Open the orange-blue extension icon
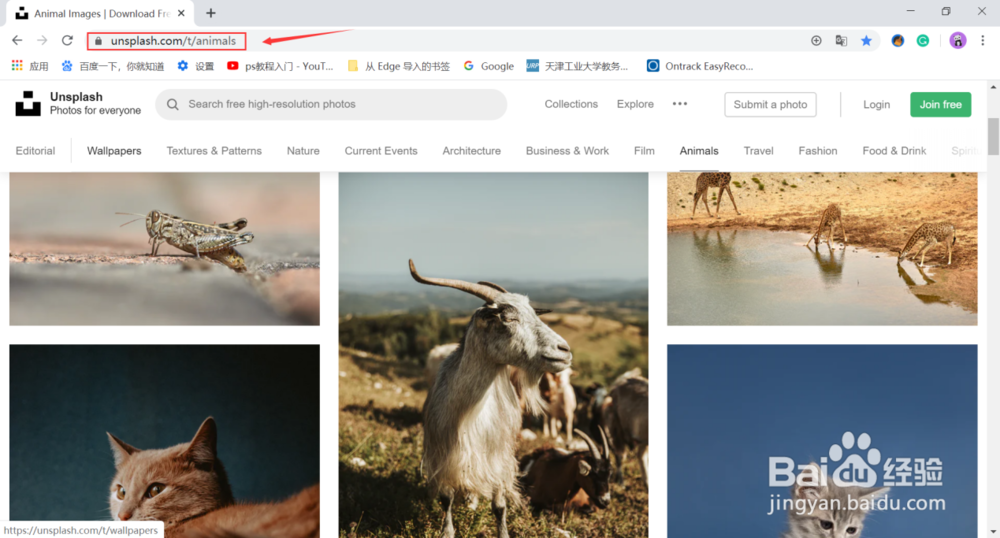Screen dimensions: 1000x538 tap(897, 41)
